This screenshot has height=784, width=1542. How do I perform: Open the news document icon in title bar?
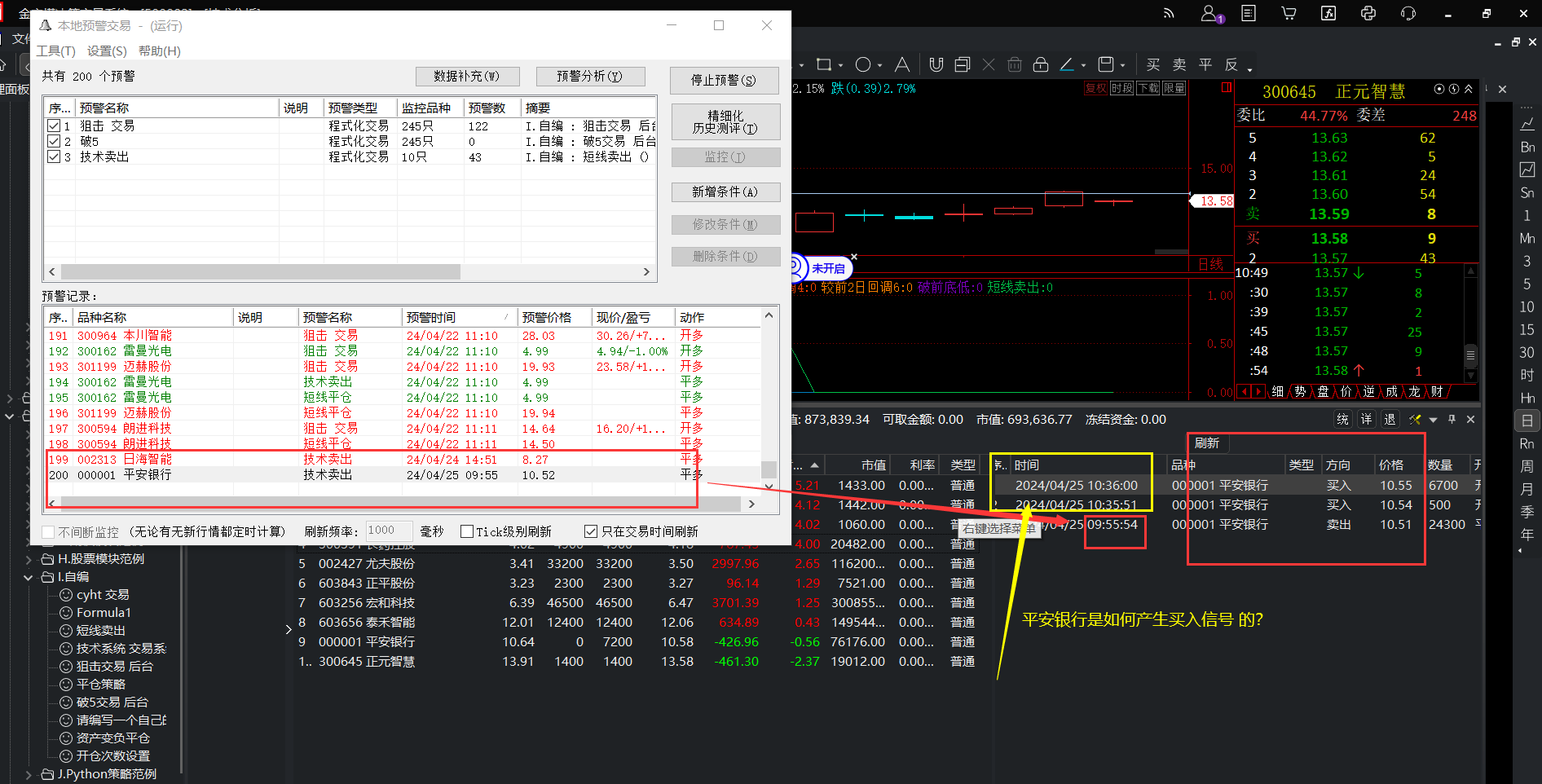click(1249, 13)
